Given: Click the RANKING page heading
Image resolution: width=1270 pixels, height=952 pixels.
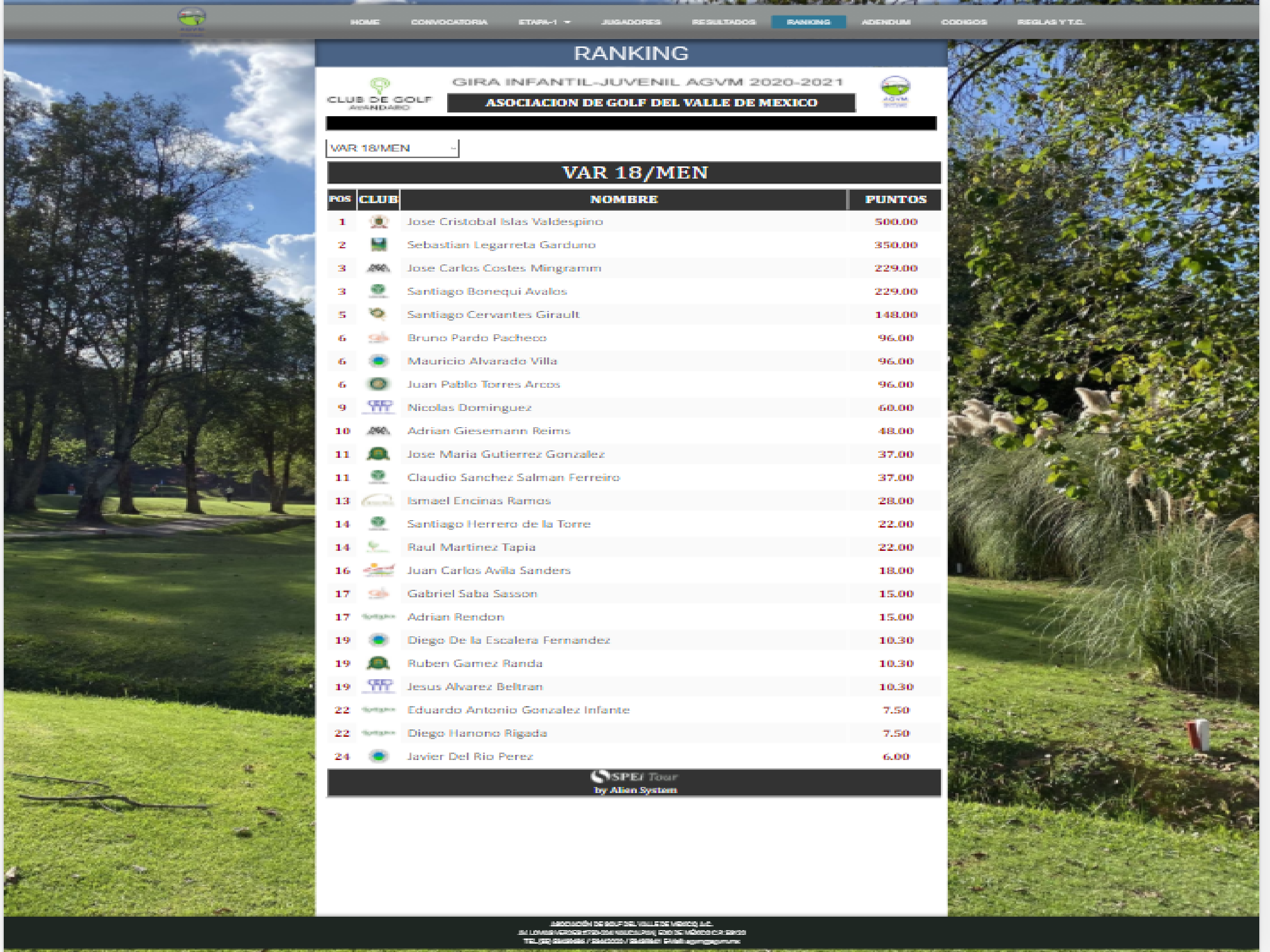Looking at the screenshot, I should coord(631,53).
